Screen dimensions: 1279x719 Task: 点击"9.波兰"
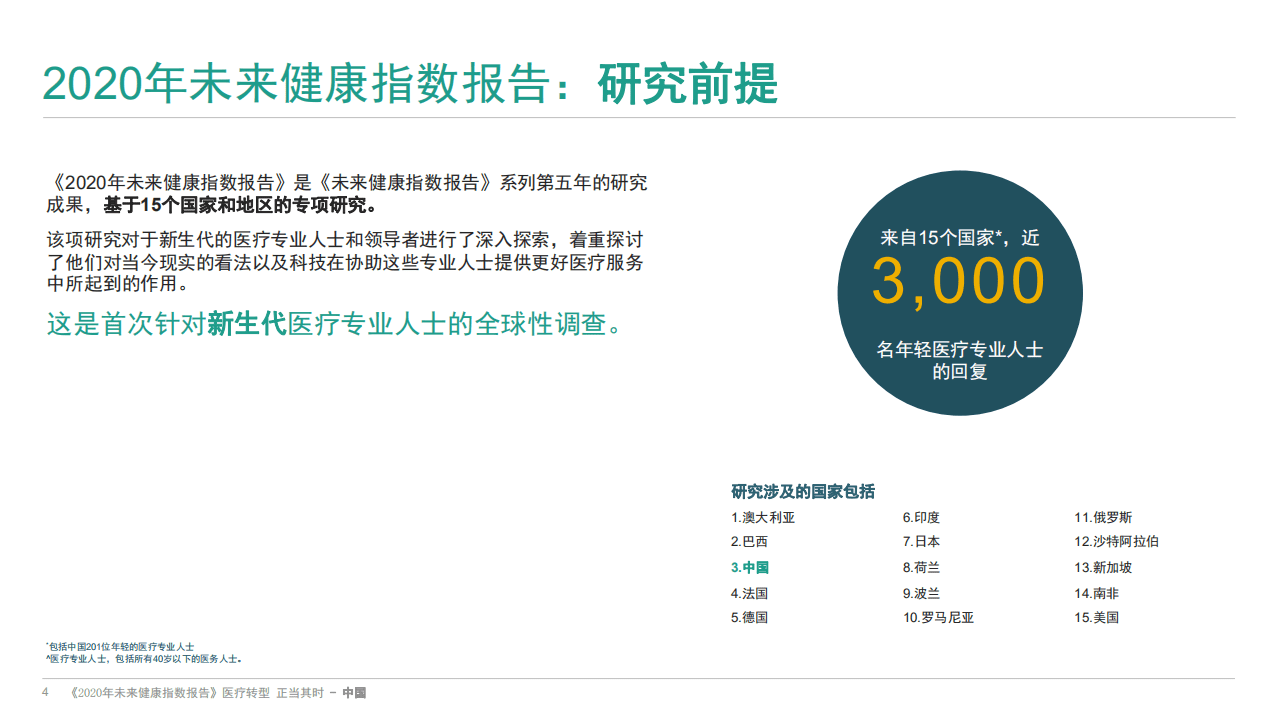click(920, 592)
